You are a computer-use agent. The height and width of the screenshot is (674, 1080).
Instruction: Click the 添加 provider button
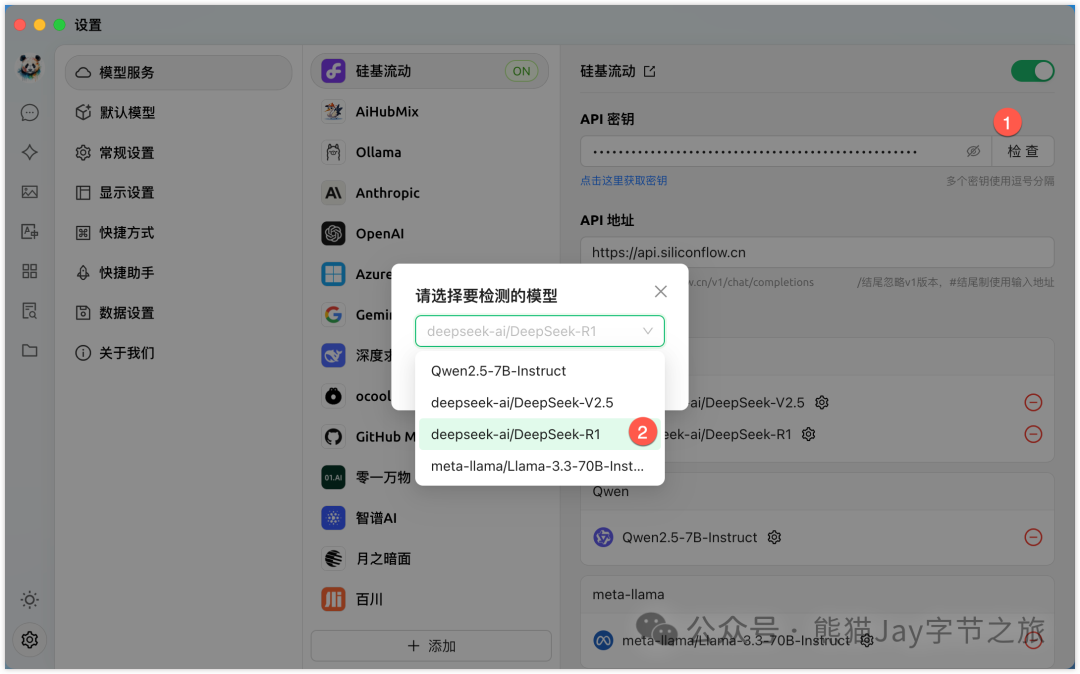click(431, 646)
